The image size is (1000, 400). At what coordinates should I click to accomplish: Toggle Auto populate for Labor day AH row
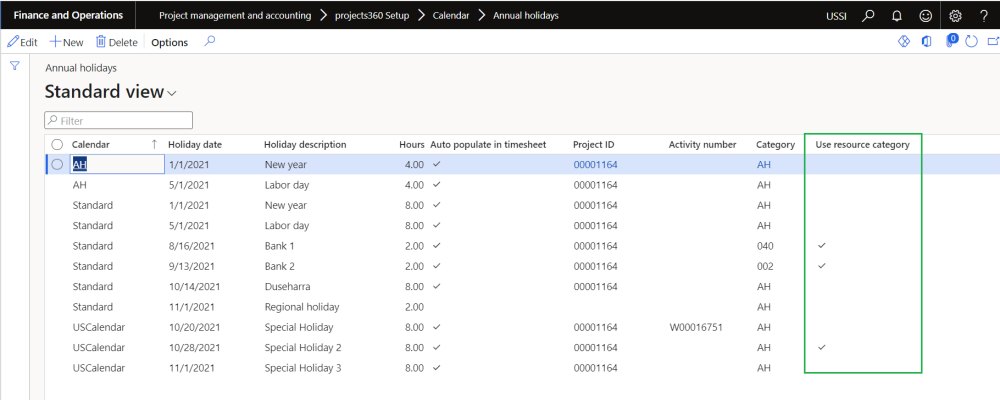(x=437, y=185)
